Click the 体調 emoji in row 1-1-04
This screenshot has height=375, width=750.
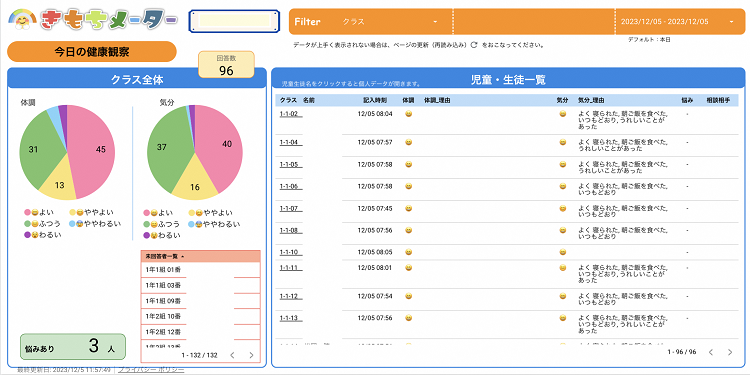(x=408, y=142)
